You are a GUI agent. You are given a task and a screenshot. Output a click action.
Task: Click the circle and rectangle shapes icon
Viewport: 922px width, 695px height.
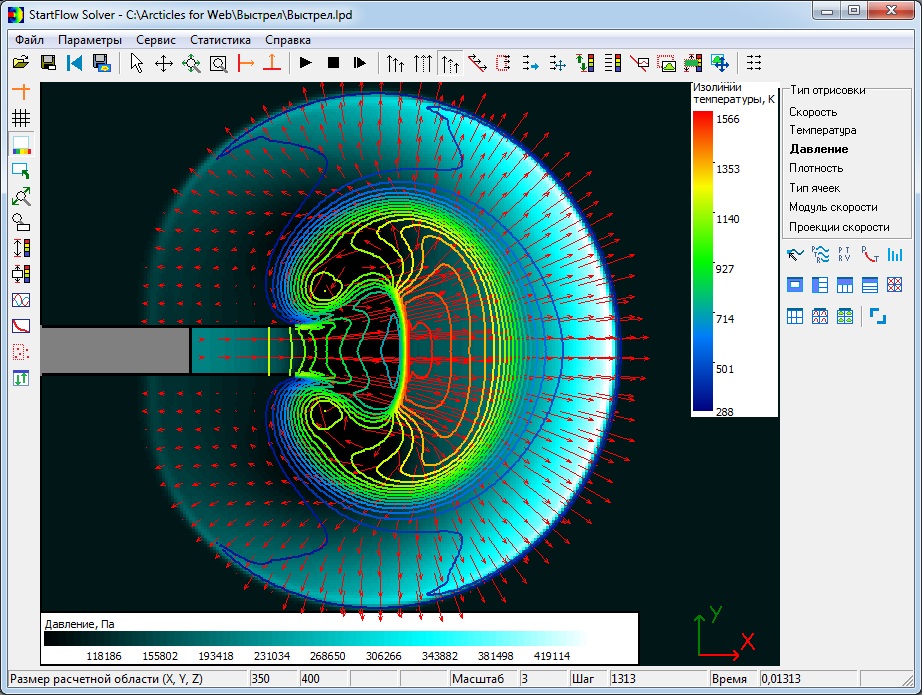click(x=21, y=222)
